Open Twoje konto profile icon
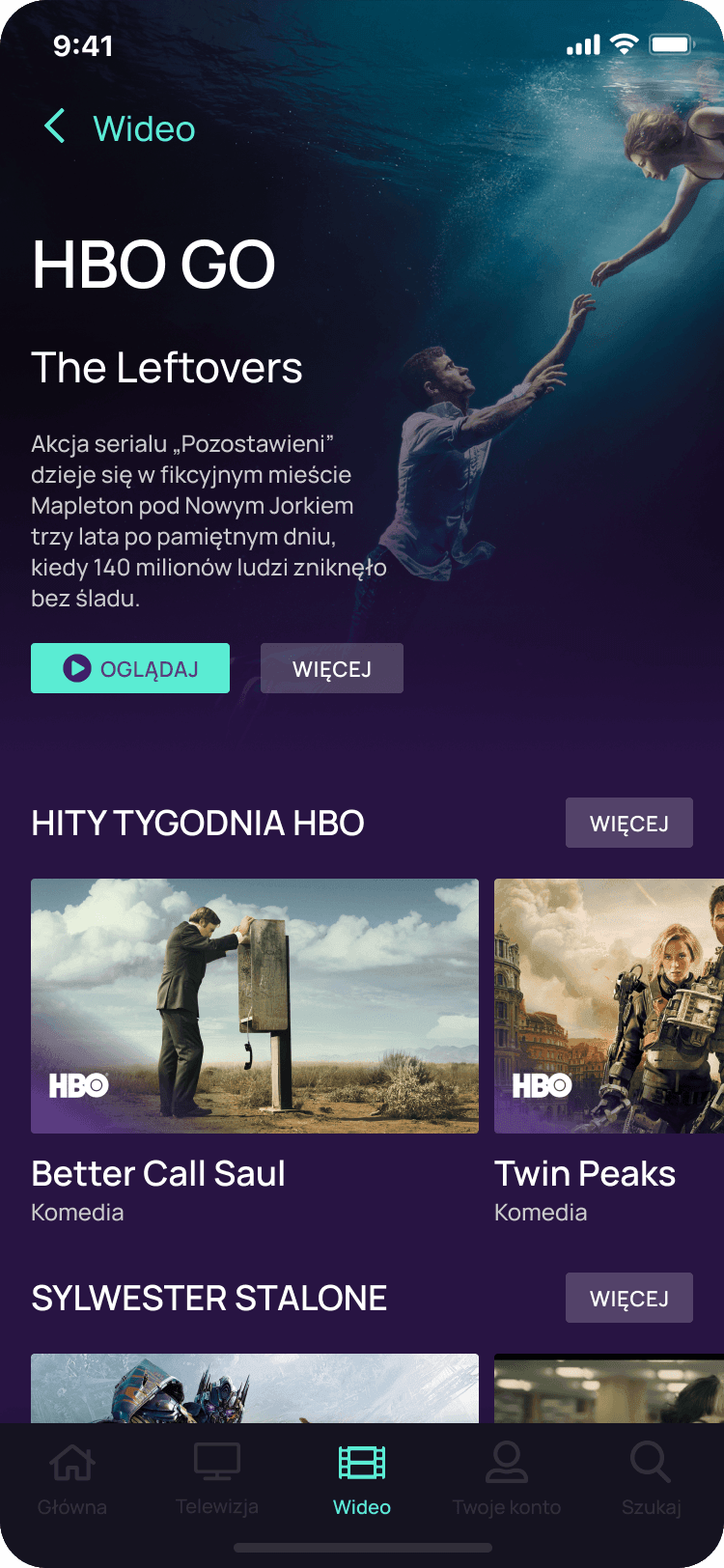 point(507,1462)
